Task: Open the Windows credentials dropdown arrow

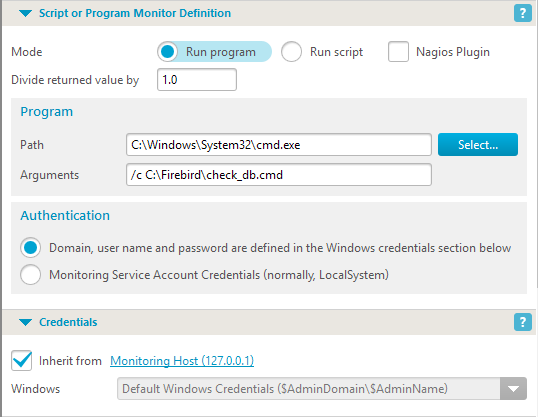Action: [513, 389]
